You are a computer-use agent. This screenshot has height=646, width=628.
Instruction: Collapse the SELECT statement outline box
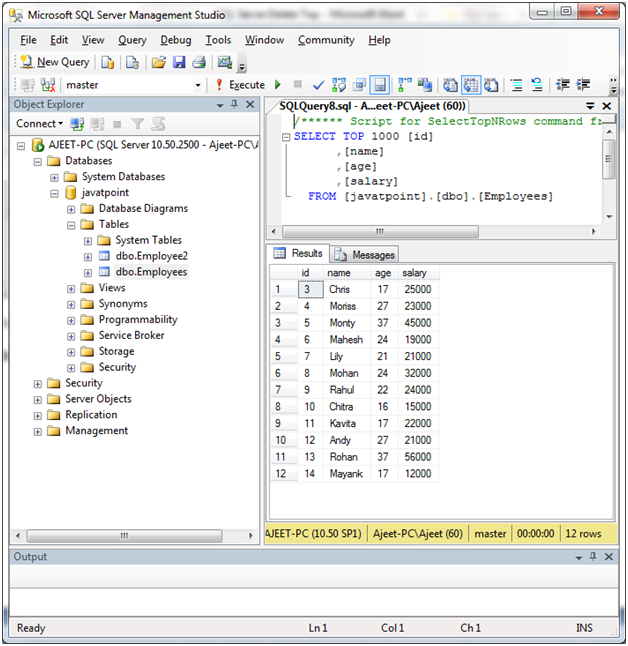[286, 137]
